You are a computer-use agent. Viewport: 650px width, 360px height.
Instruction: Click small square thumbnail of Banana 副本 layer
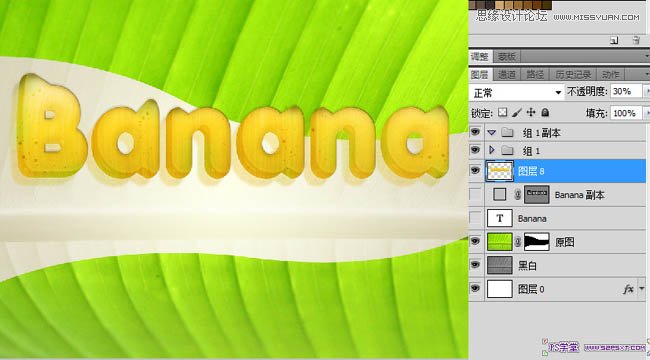tap(500, 195)
